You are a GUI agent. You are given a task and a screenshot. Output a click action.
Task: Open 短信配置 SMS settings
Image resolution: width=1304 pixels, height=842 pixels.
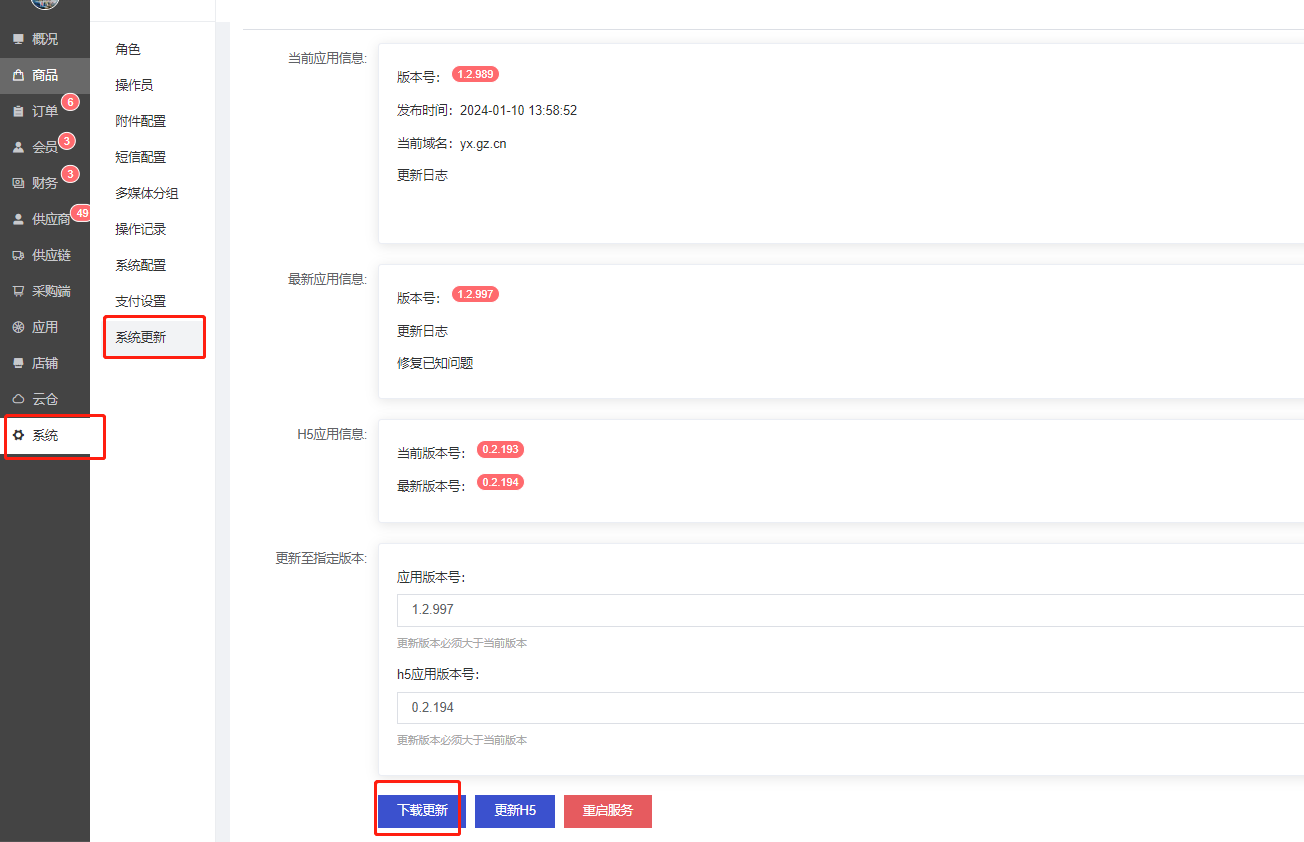[140, 157]
